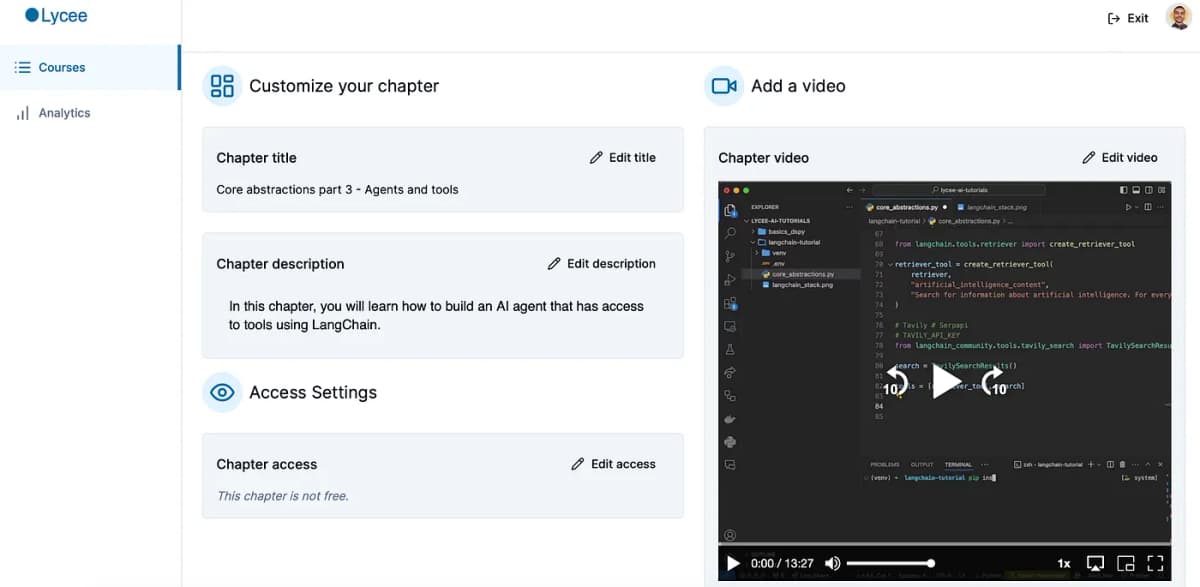Click the Lycee logo
This screenshot has height=587, width=1200.
tap(56, 15)
